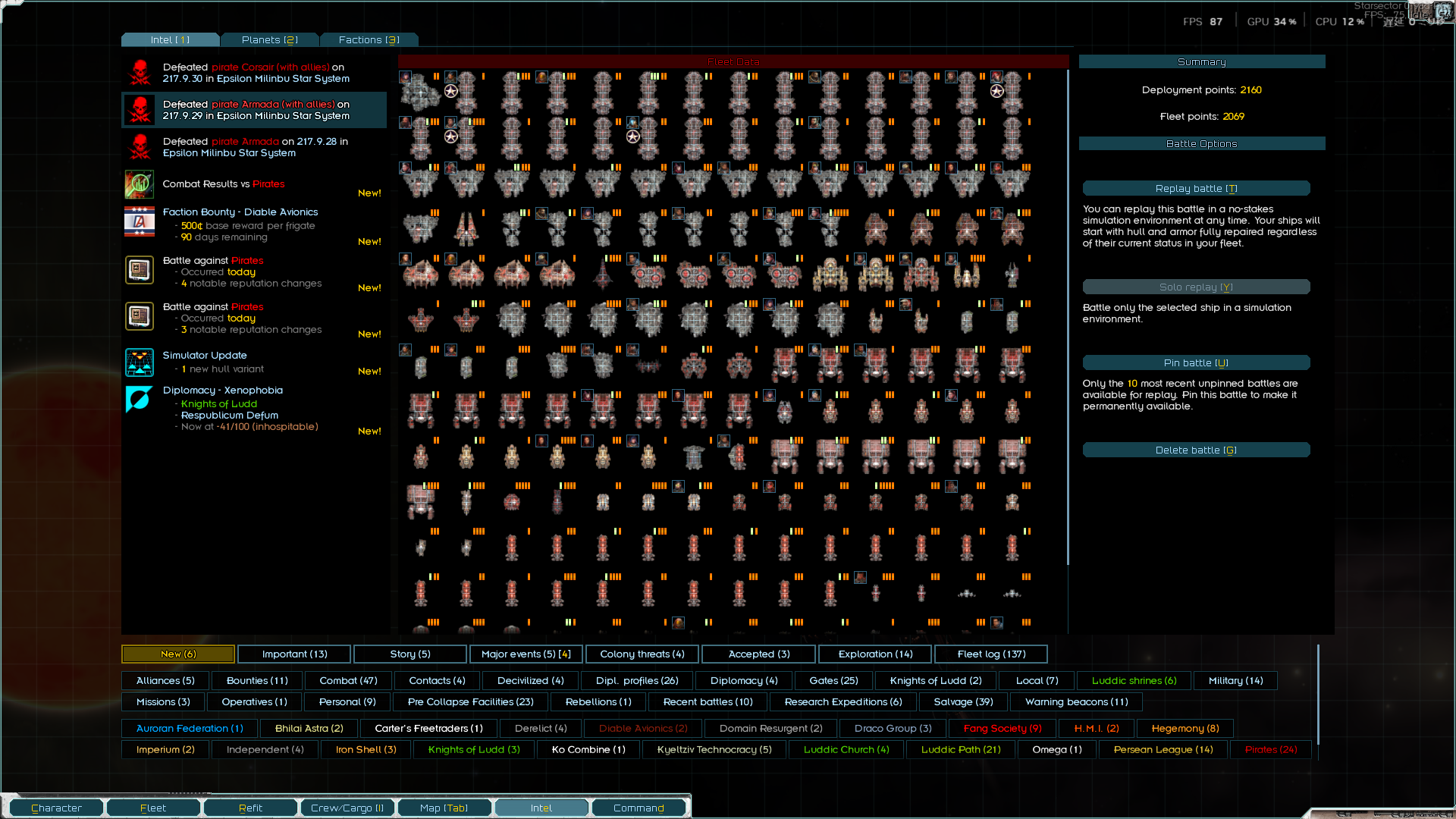
Task: Toggle the Alliances (5) tag
Action: click(x=165, y=680)
